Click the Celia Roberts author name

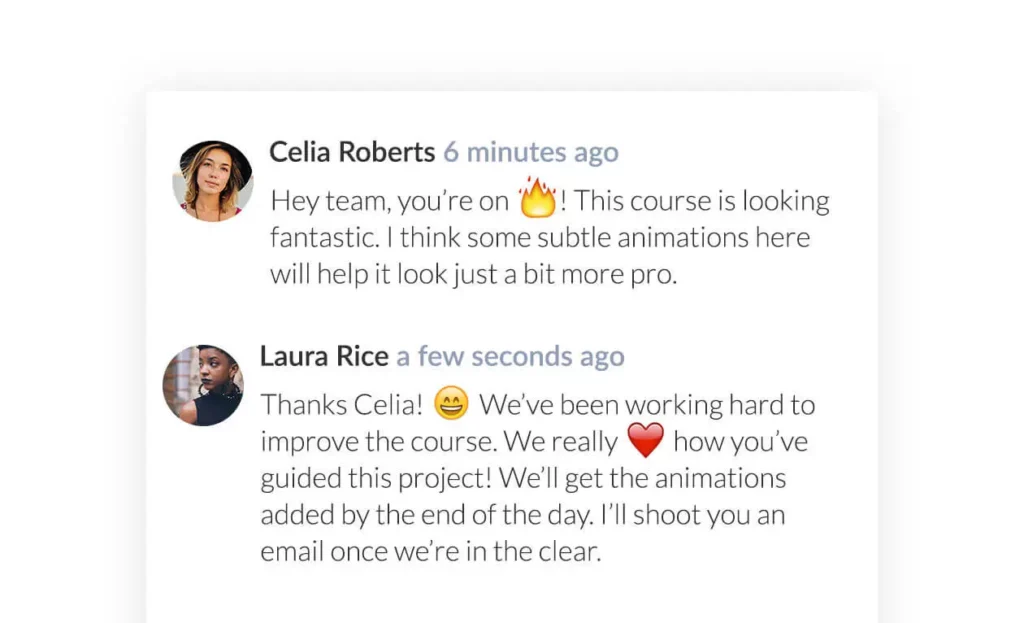point(352,152)
